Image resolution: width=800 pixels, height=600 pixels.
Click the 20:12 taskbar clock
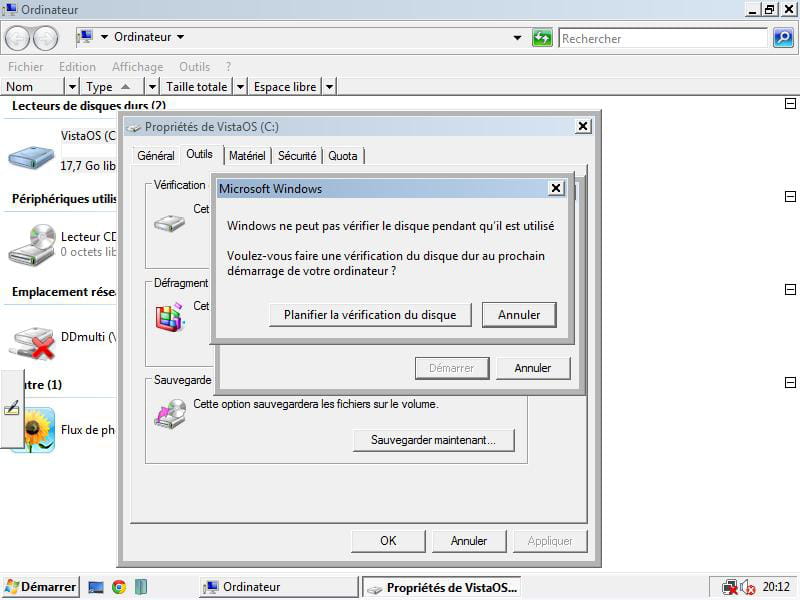point(776,587)
